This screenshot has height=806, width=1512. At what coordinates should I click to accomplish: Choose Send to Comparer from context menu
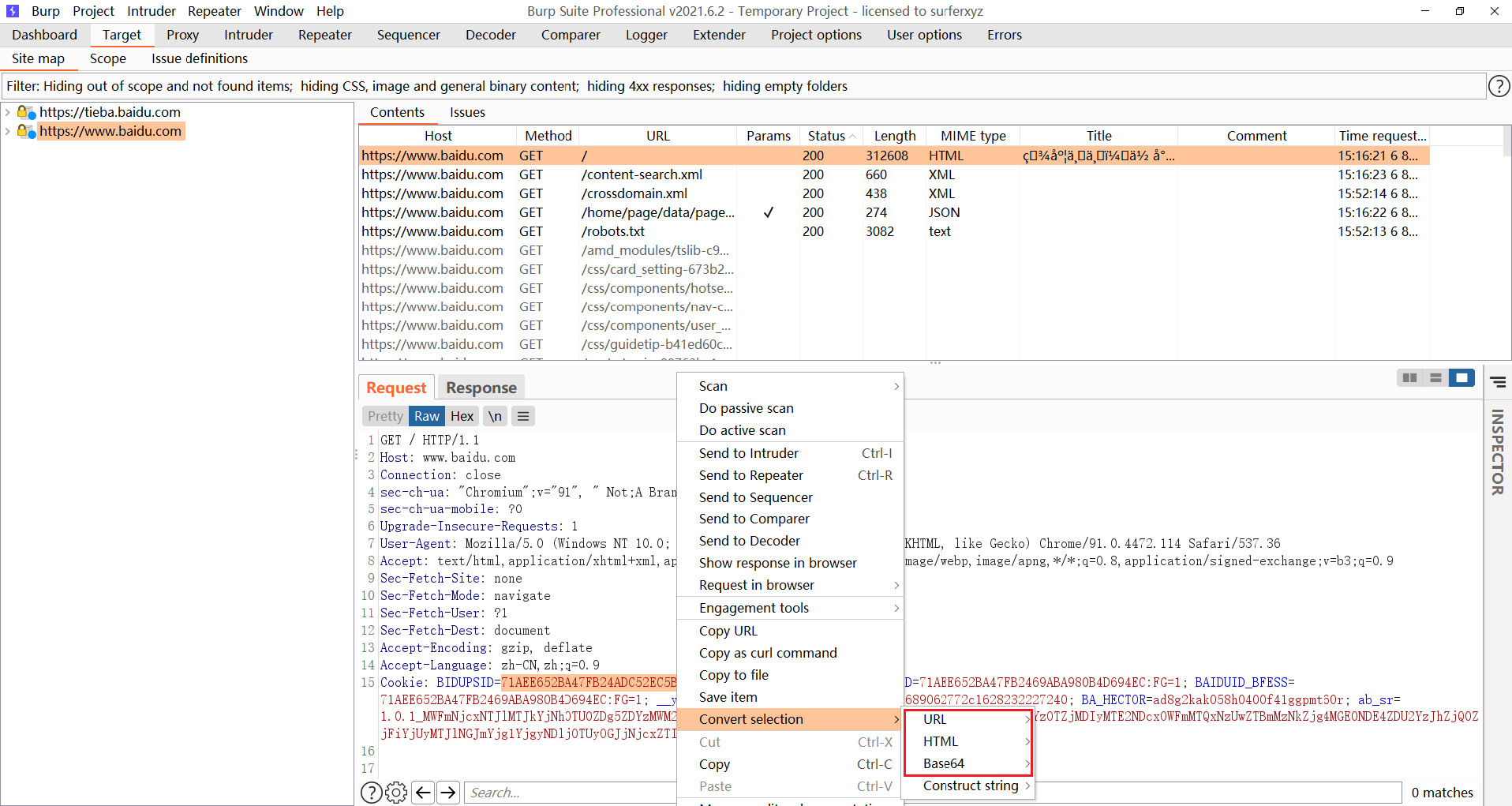click(790, 519)
